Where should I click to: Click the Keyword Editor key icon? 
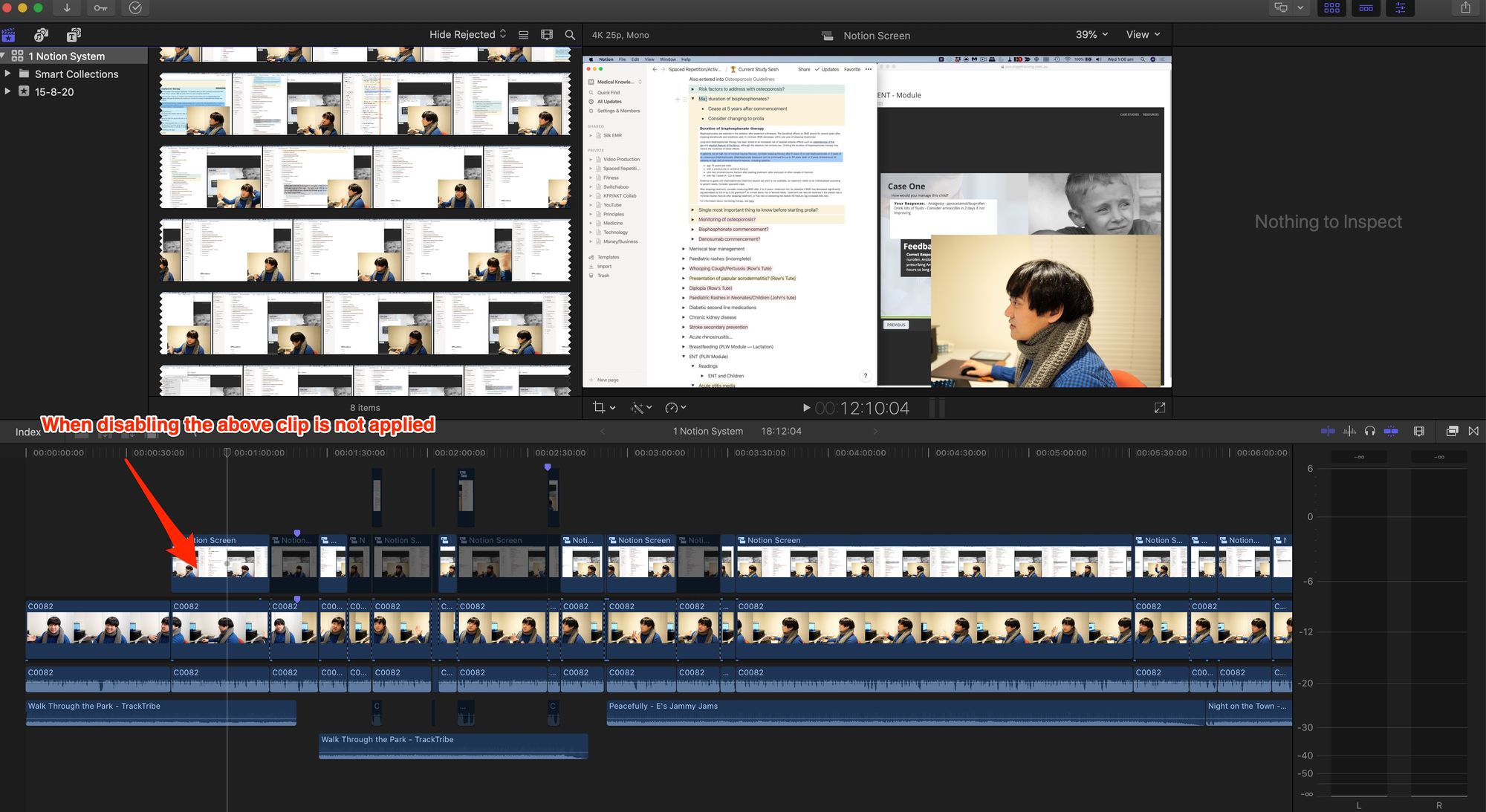click(x=100, y=8)
